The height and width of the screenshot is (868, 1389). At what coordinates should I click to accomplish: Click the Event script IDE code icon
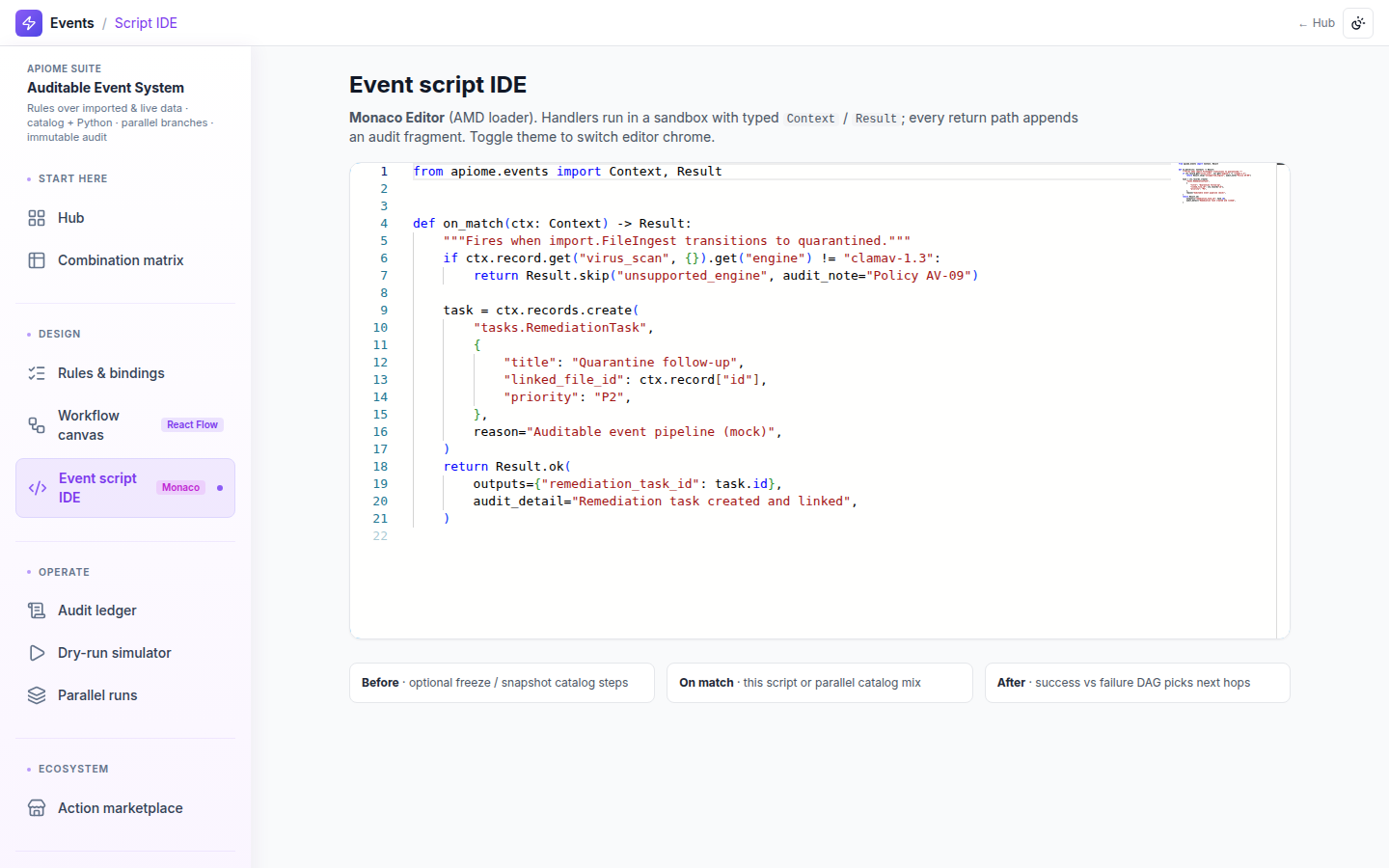[38, 488]
